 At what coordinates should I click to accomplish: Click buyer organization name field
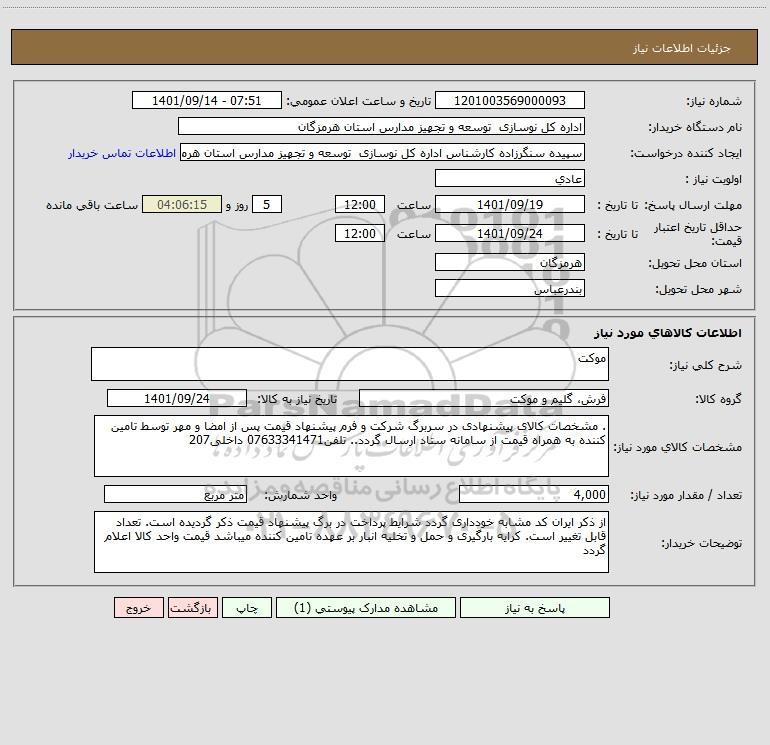(381, 126)
